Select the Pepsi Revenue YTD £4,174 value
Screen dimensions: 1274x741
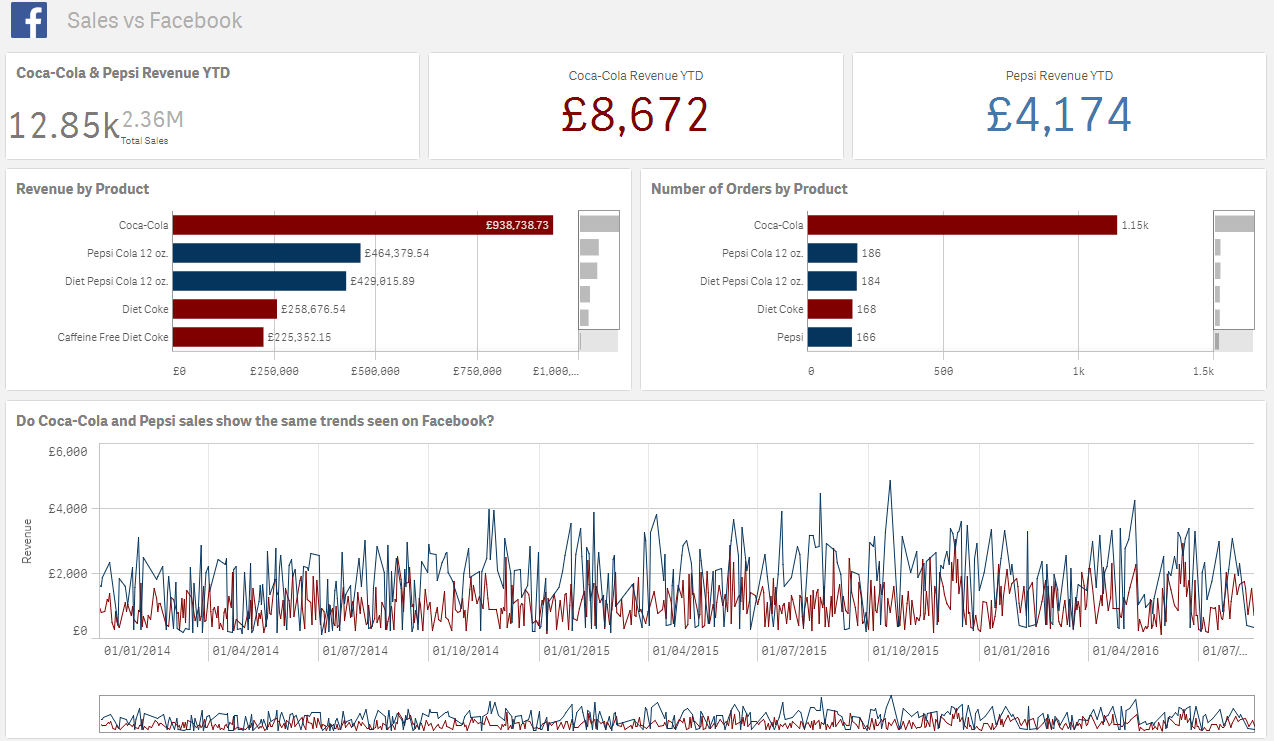click(1058, 115)
